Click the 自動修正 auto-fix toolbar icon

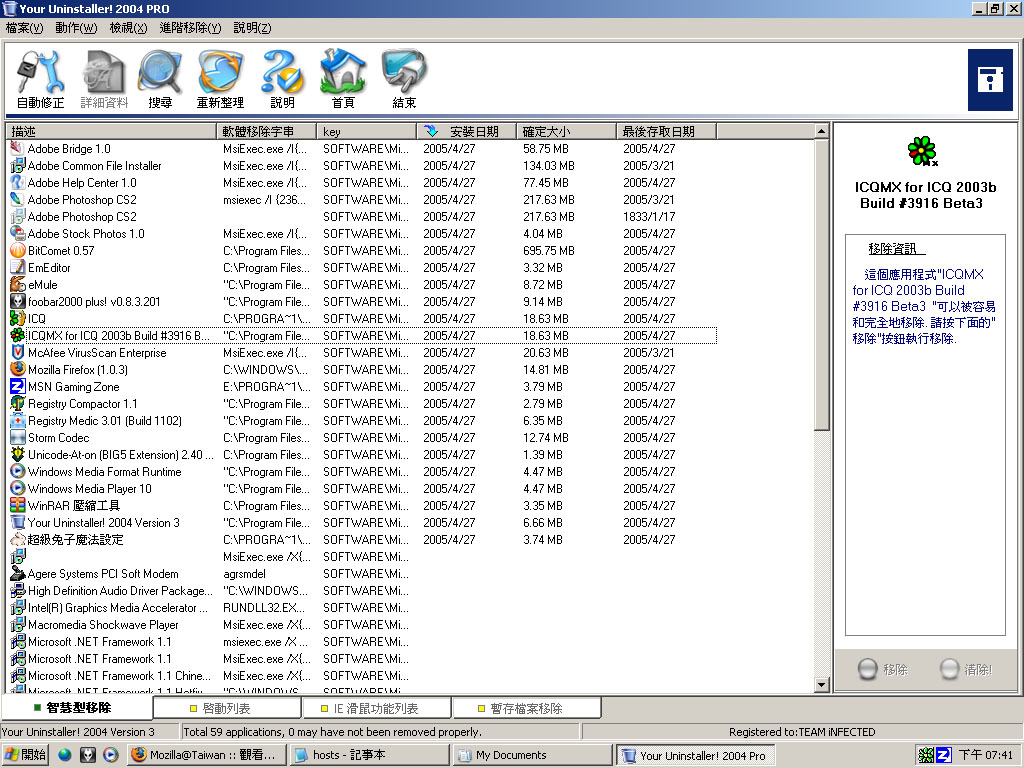pyautogui.click(x=40, y=78)
